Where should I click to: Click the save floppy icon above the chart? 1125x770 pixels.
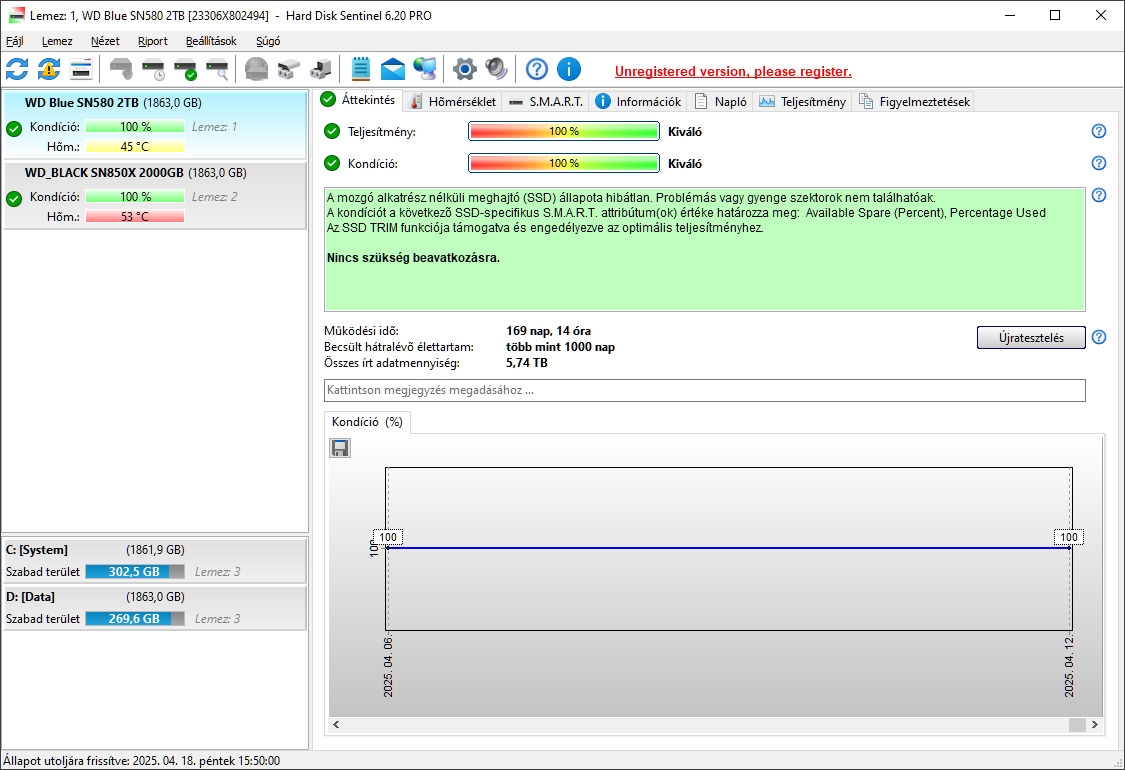pos(340,449)
